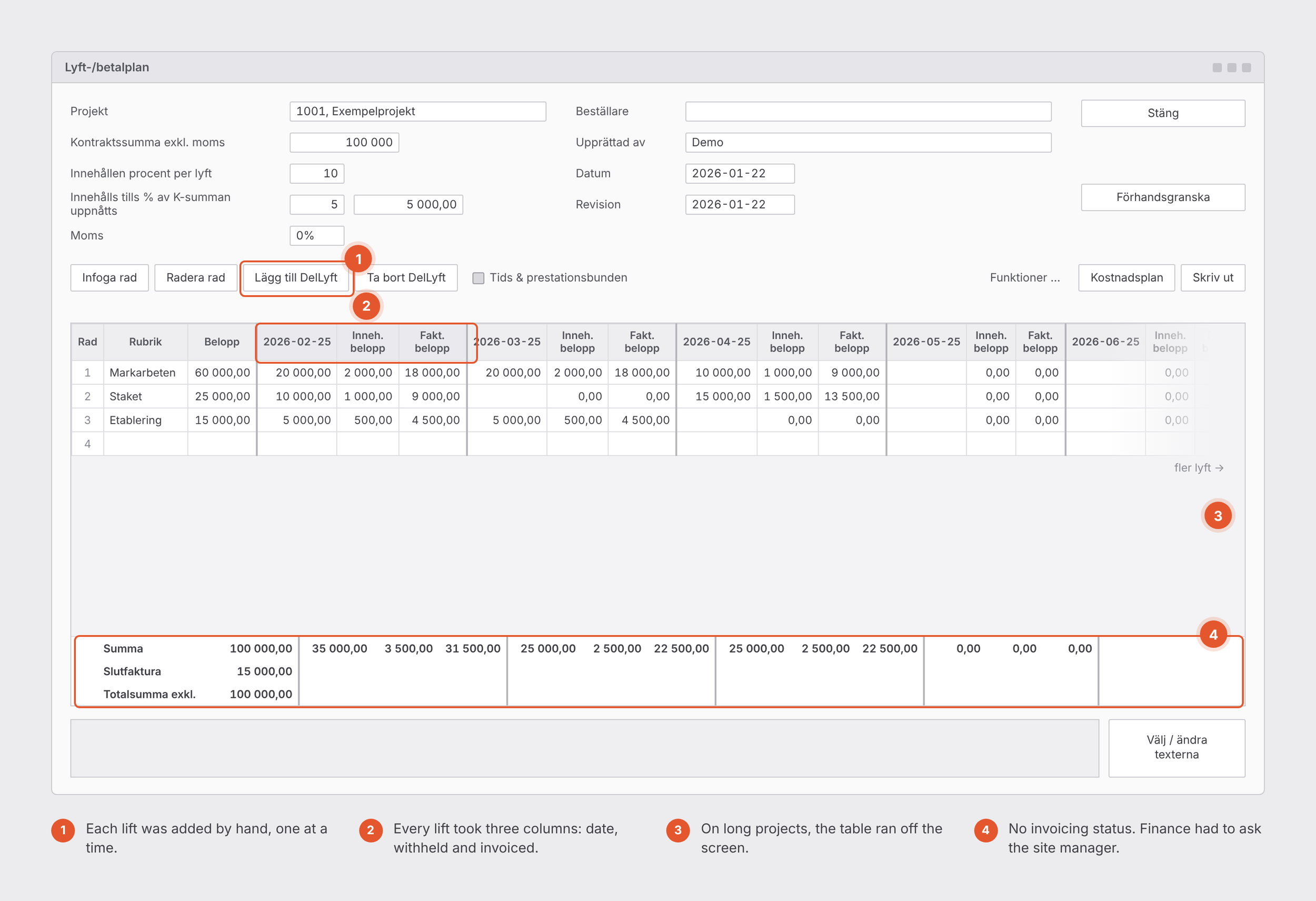
Task: Click the Stäng button
Action: (x=1162, y=113)
